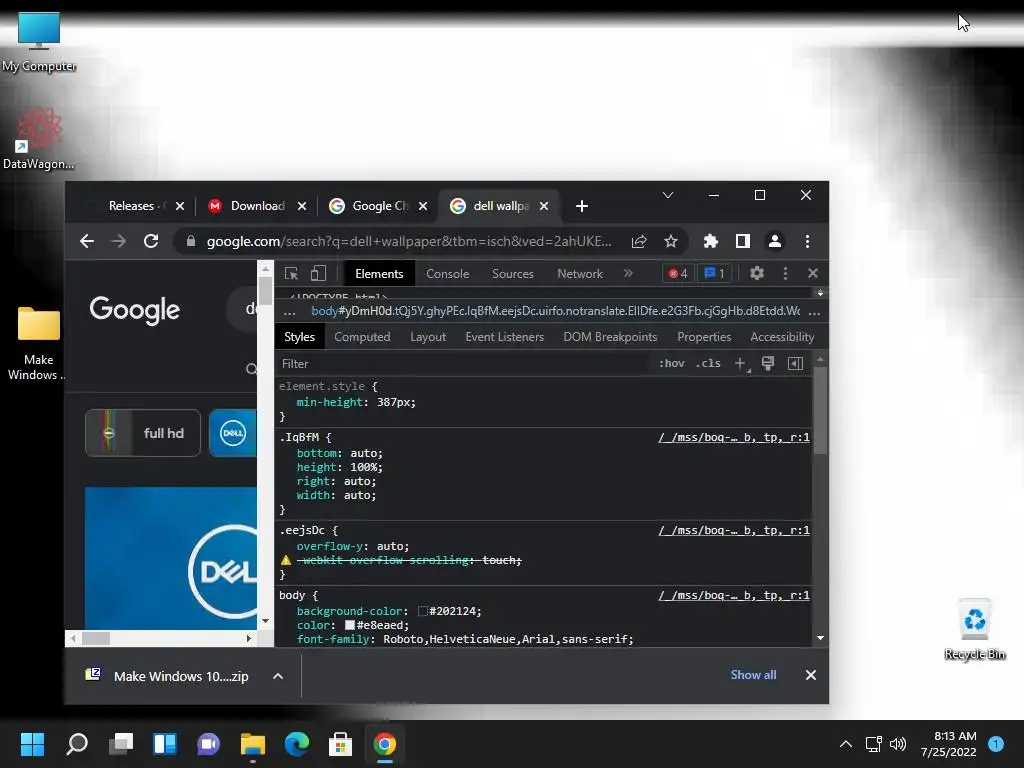Open .eejsDc rule source link

point(733,530)
